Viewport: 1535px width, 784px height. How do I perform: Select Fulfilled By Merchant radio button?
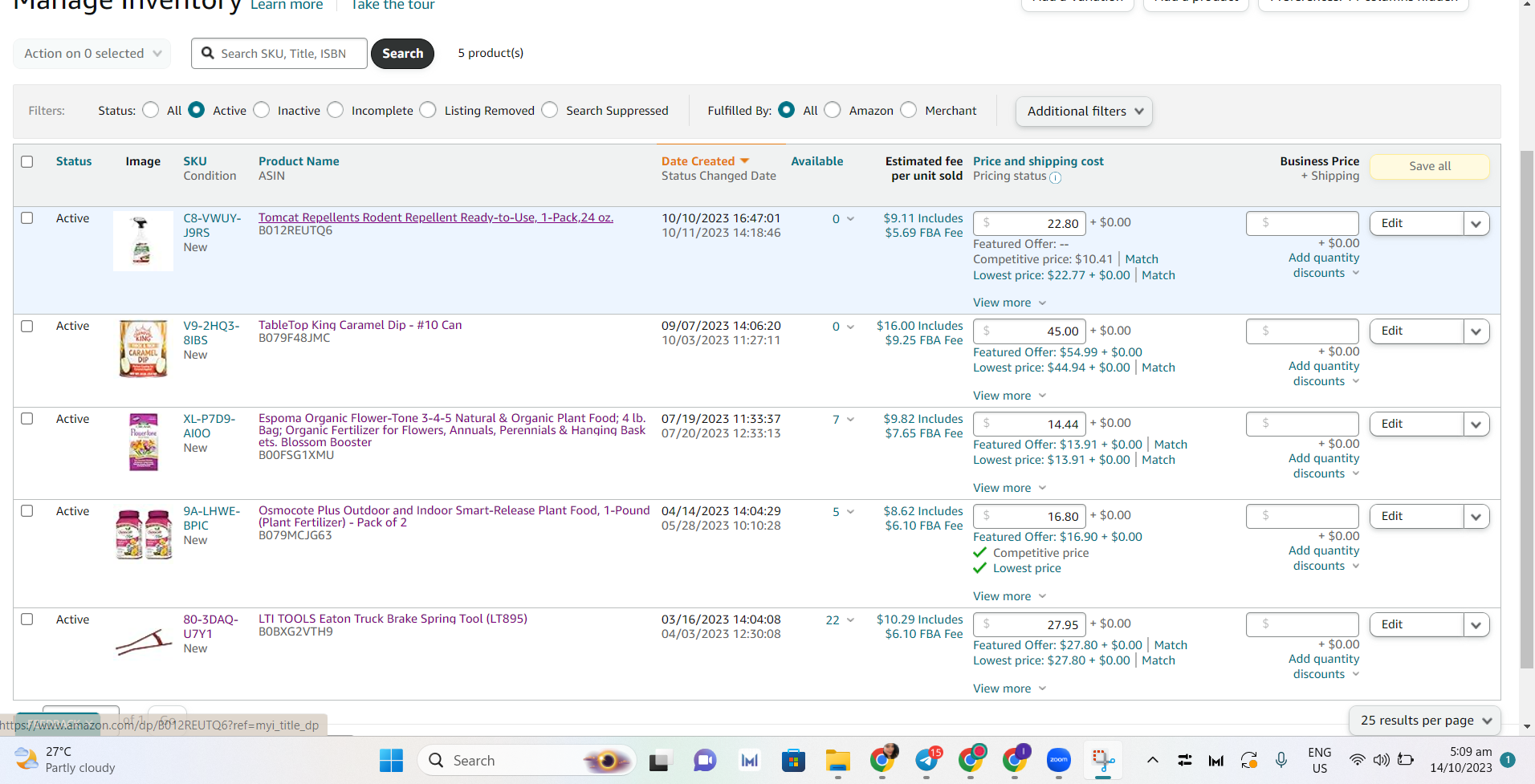[909, 110]
